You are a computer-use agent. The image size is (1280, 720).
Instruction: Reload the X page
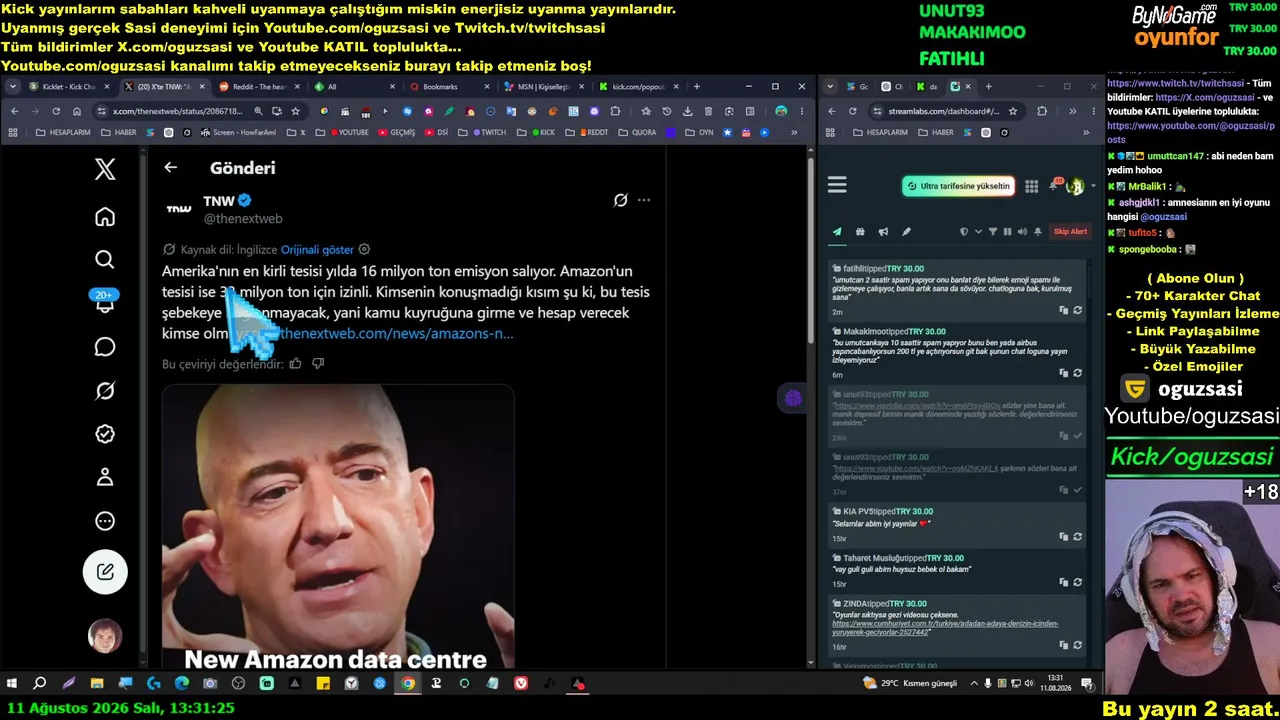tap(56, 111)
